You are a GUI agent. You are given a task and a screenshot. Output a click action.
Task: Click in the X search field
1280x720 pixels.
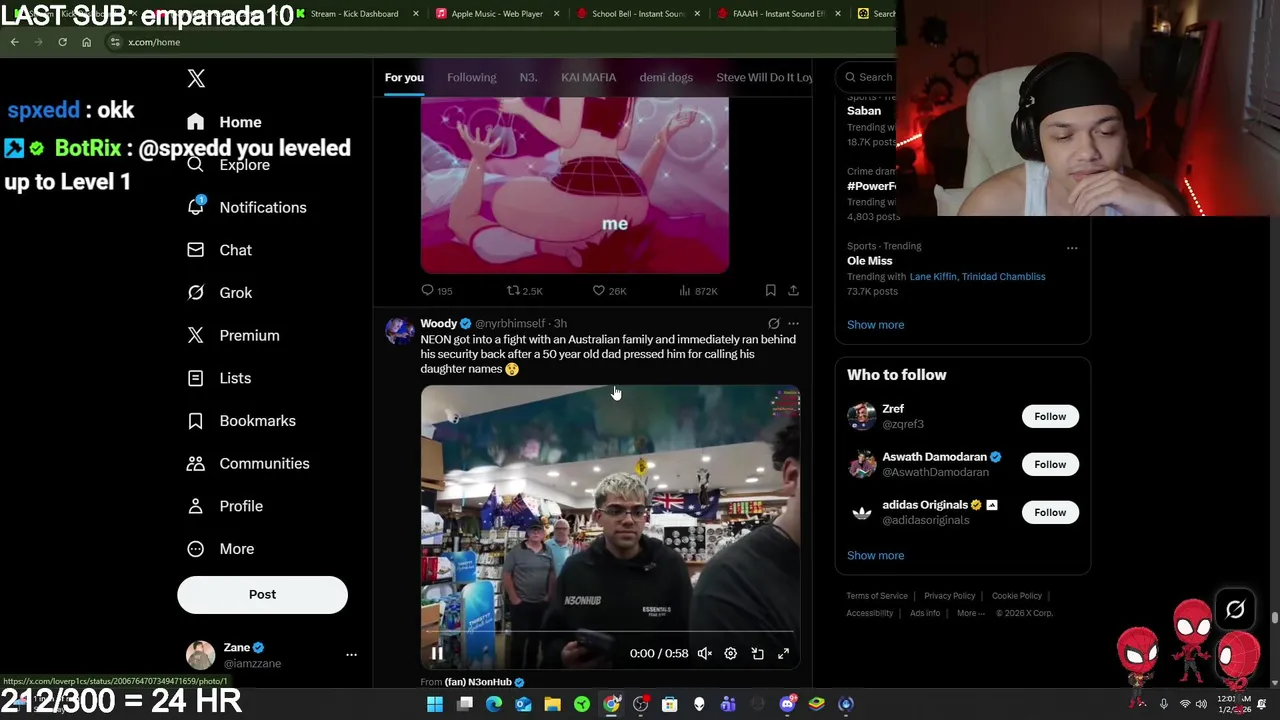[x=866, y=77]
